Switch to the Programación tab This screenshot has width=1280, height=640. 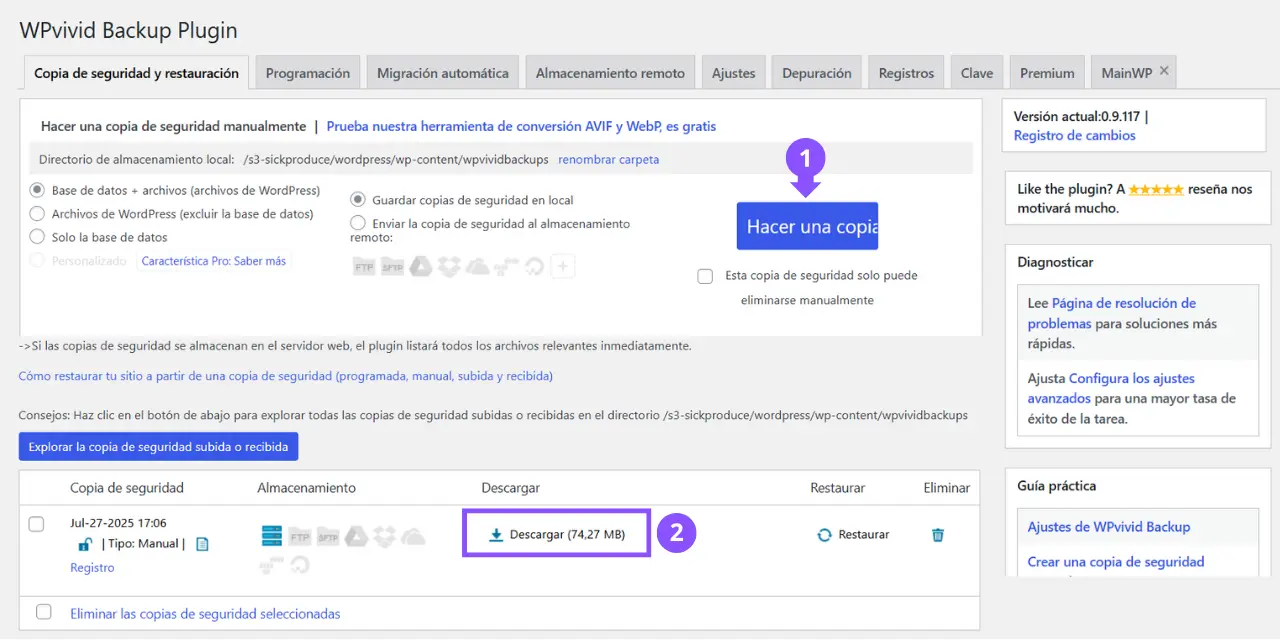click(308, 73)
